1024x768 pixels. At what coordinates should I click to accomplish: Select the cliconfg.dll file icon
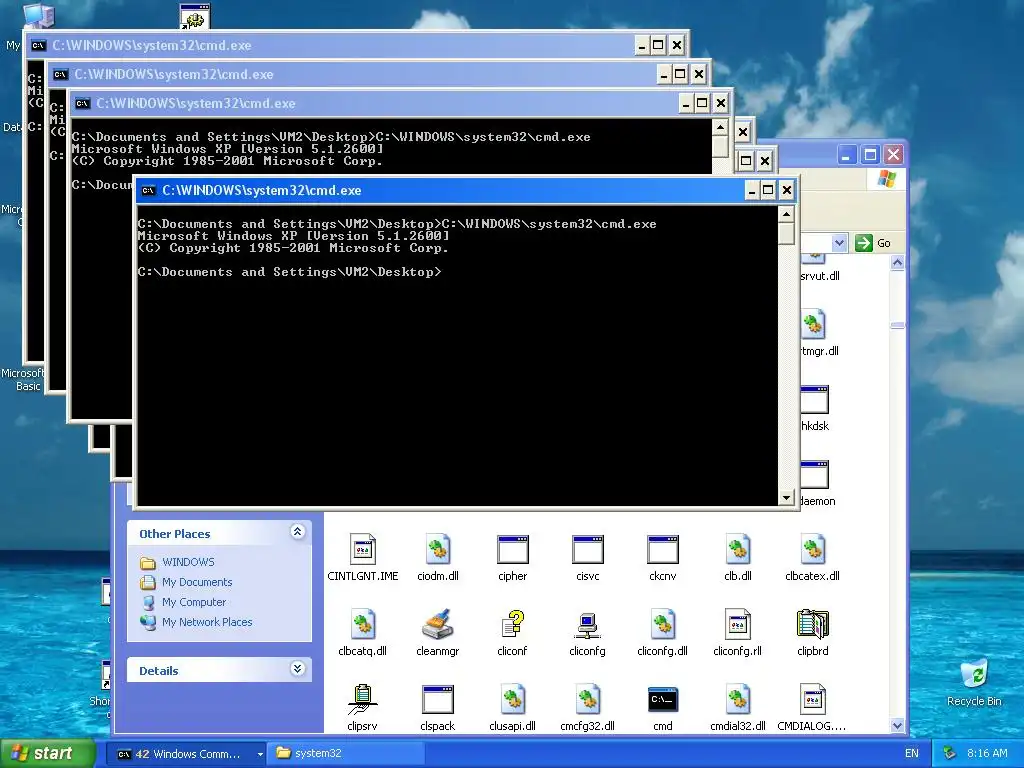point(663,624)
